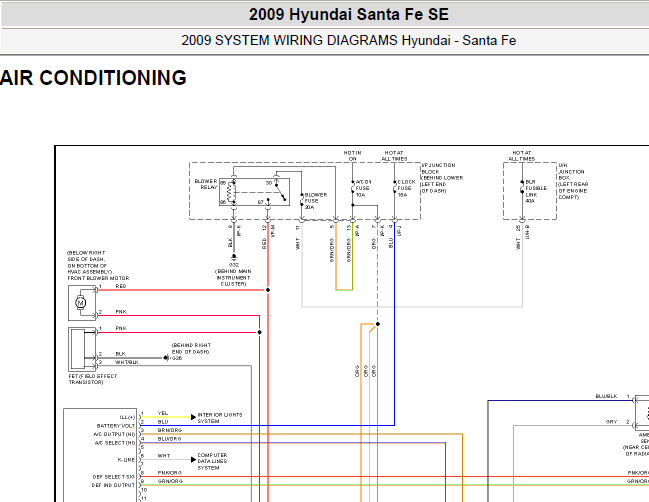Click the 'AIR CONDITIONING' heading

tap(93, 78)
